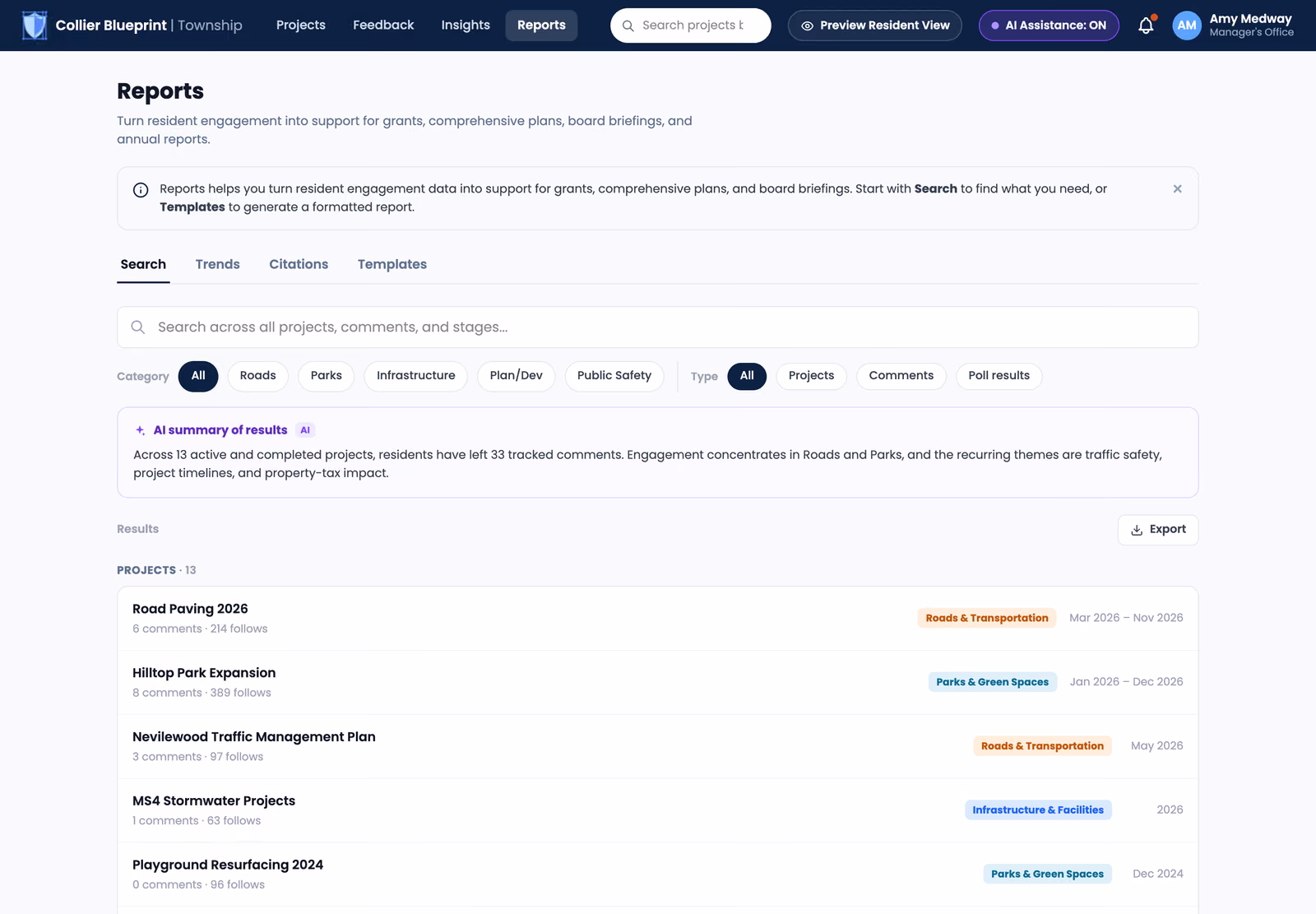This screenshot has width=1316, height=914.
Task: Filter category by Roads
Action: point(257,376)
